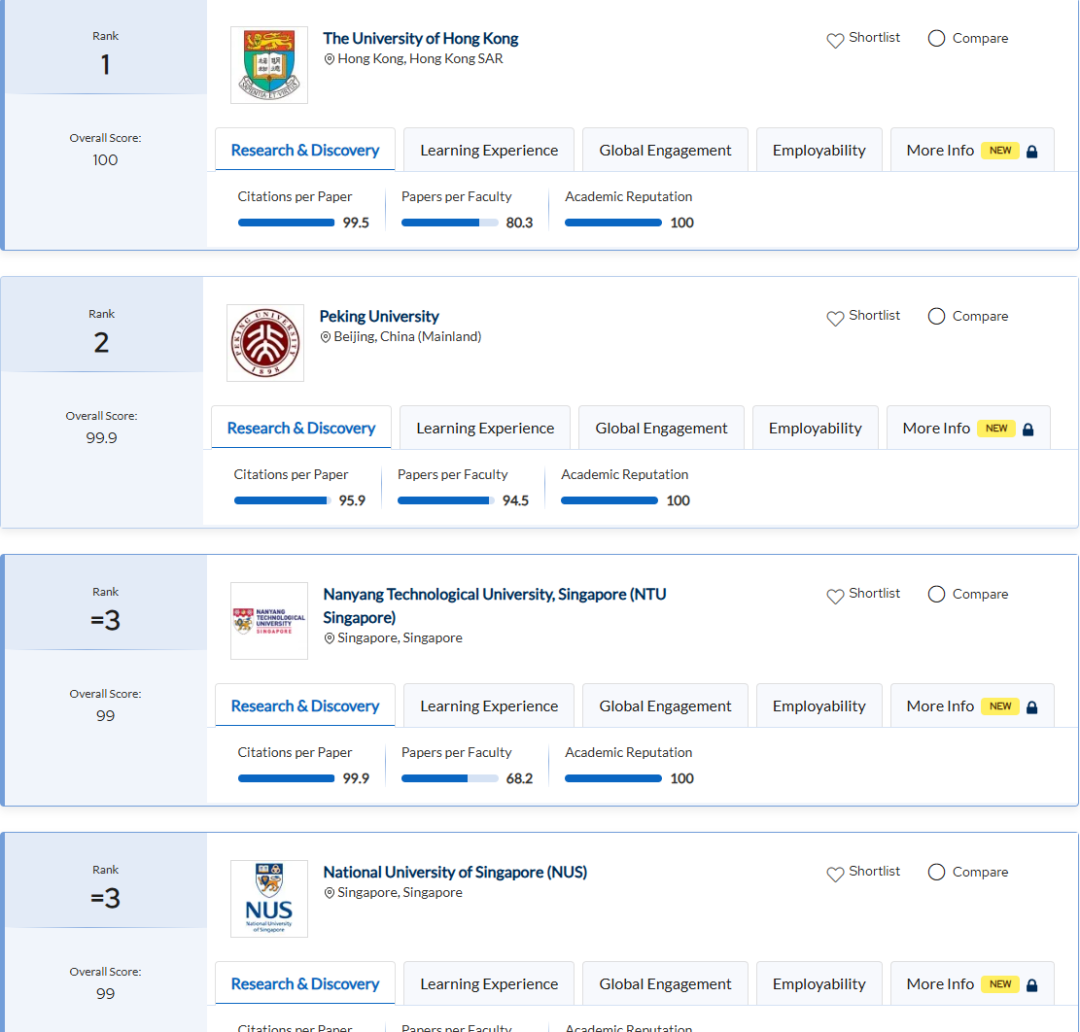The height and width of the screenshot is (1032, 1080).
Task: Select Global Engagement tab for NUS
Action: pyautogui.click(x=665, y=985)
